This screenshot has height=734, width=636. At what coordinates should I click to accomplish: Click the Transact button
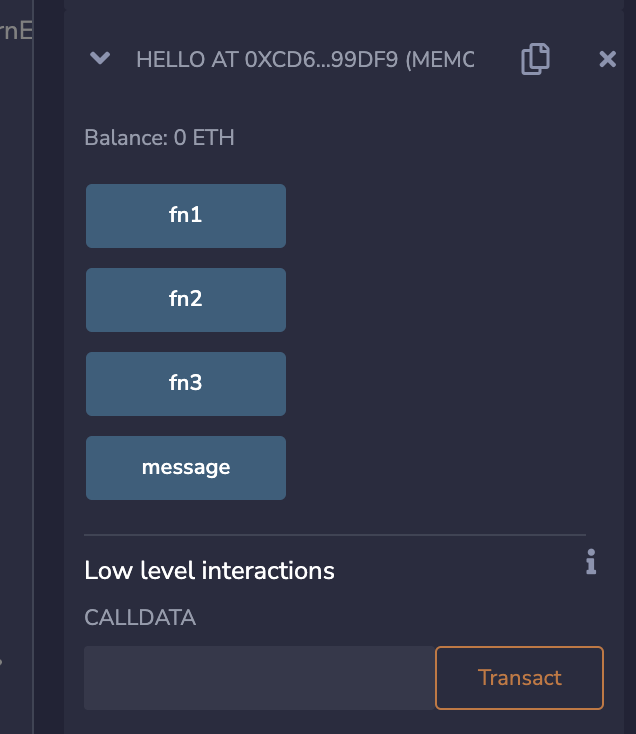coord(519,678)
